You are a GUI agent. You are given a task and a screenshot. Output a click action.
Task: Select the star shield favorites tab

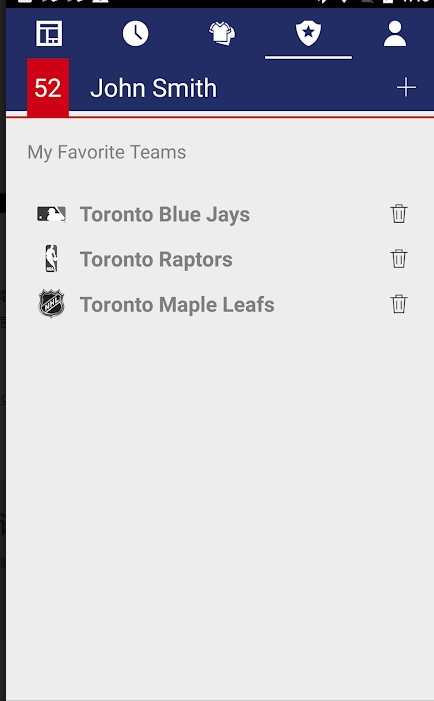click(x=308, y=34)
